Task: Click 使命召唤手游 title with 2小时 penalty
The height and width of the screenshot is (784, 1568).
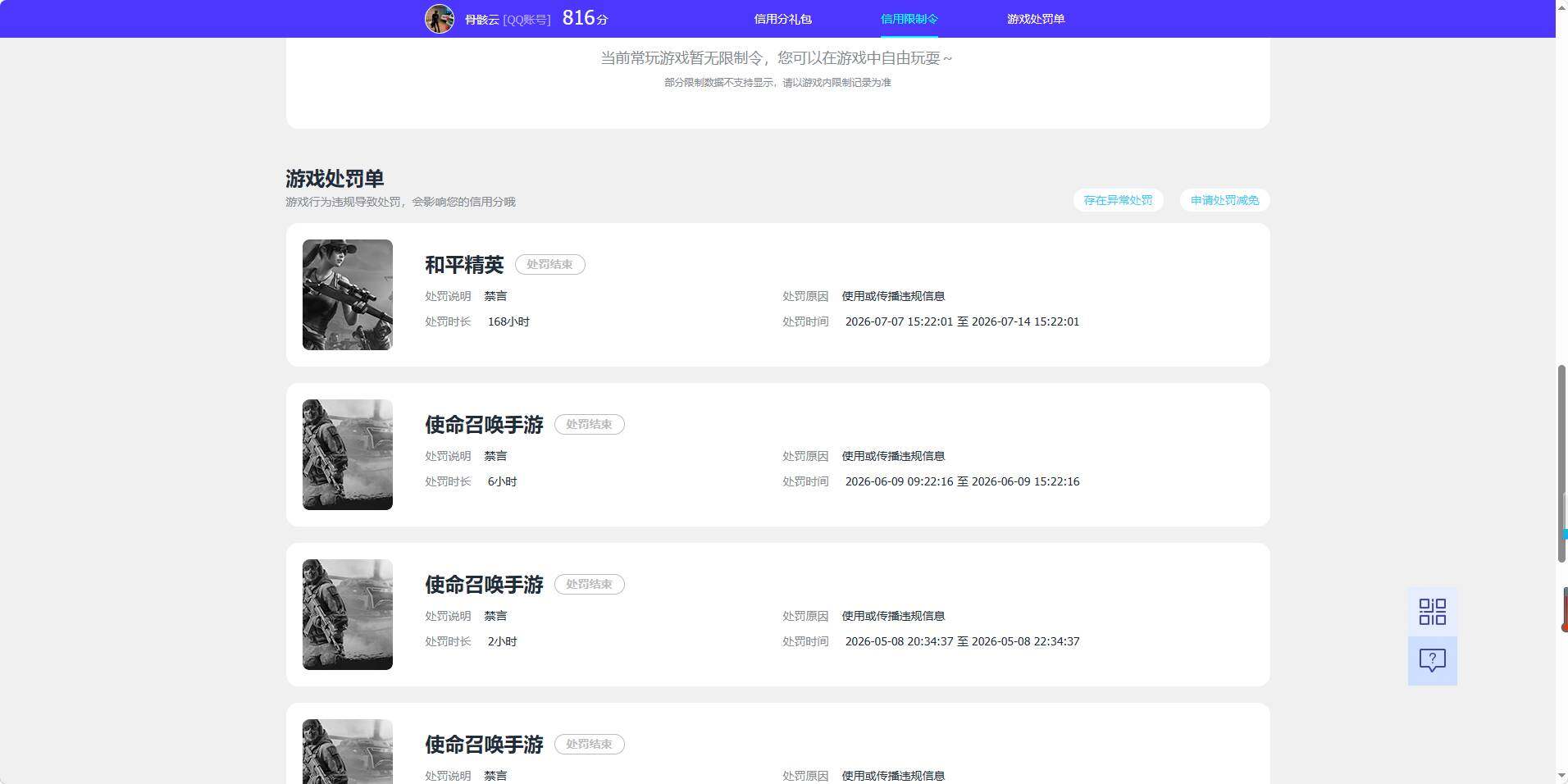Action: coord(484,584)
